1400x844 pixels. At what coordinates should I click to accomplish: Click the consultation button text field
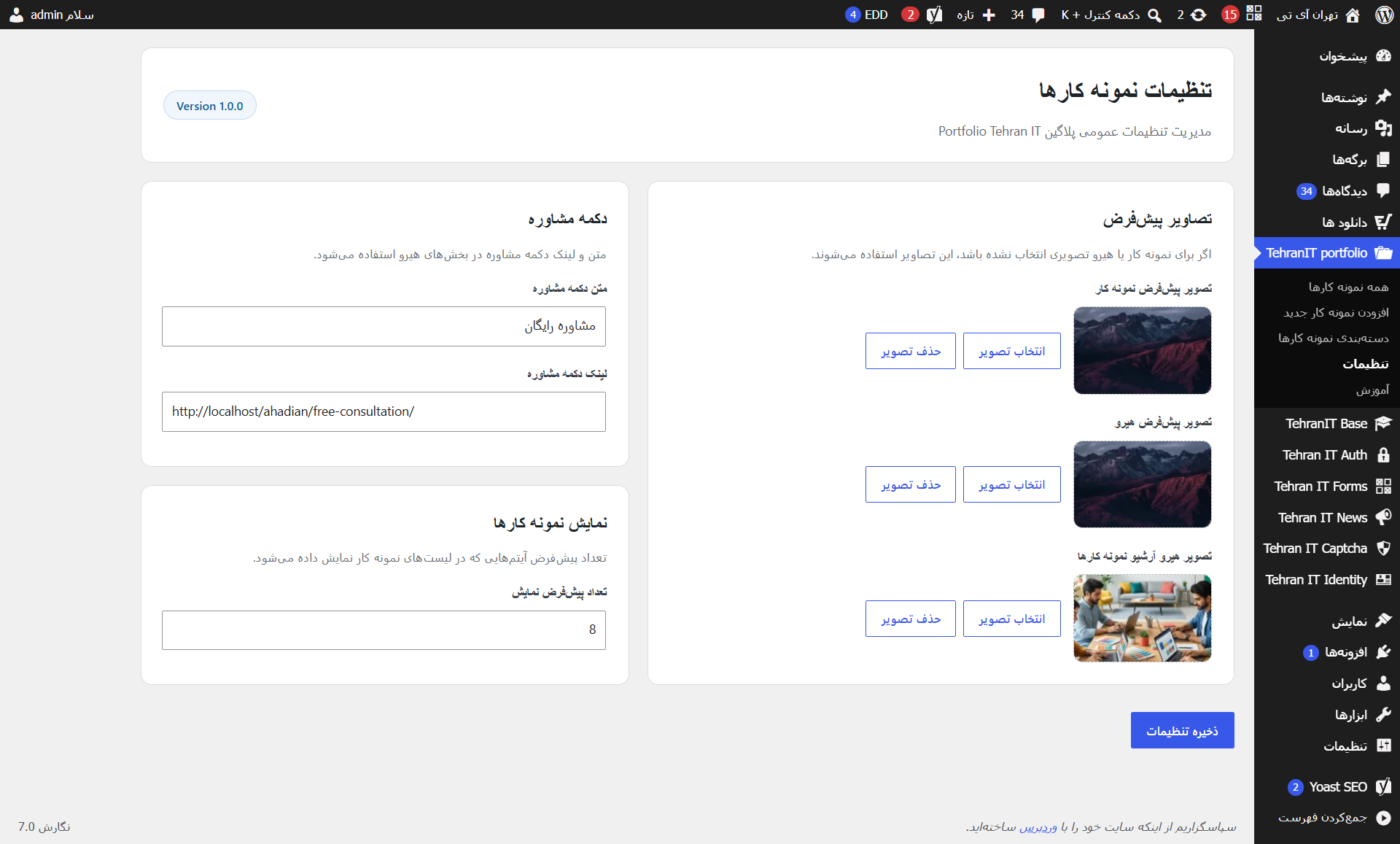coord(384,326)
